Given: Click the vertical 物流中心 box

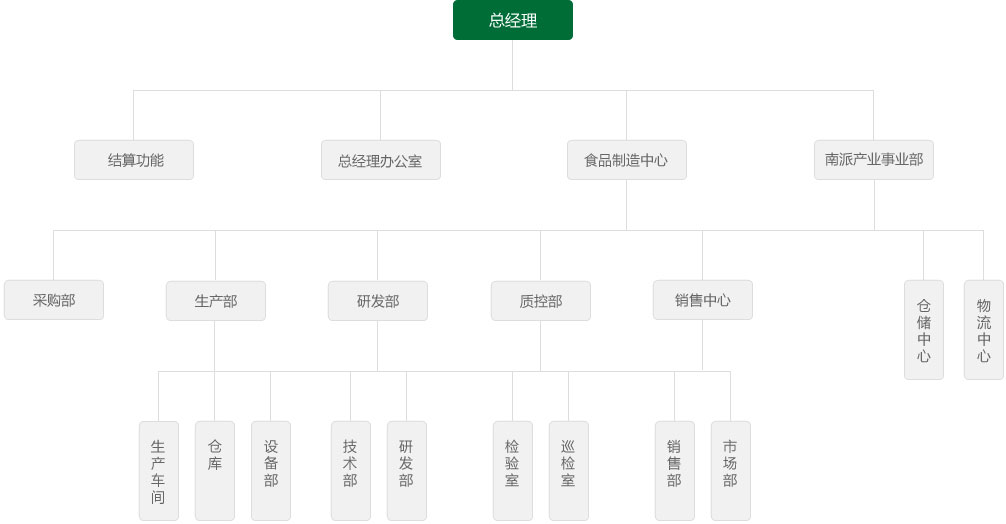Looking at the screenshot, I should (x=983, y=330).
